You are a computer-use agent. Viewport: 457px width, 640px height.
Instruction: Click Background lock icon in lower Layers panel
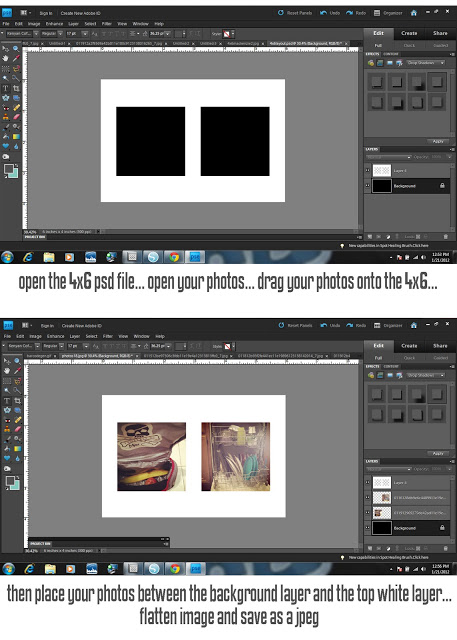(442, 528)
